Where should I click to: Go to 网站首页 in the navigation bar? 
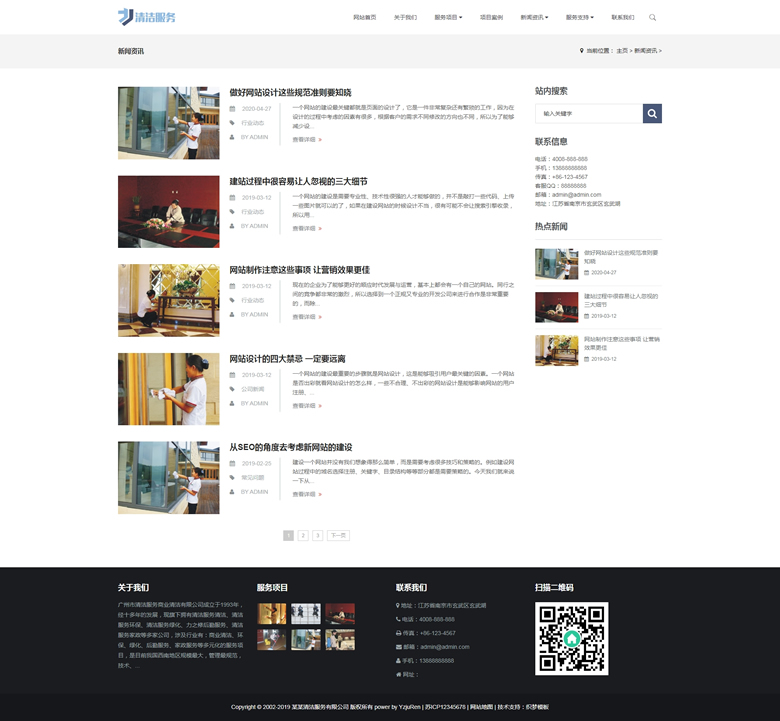pos(365,17)
